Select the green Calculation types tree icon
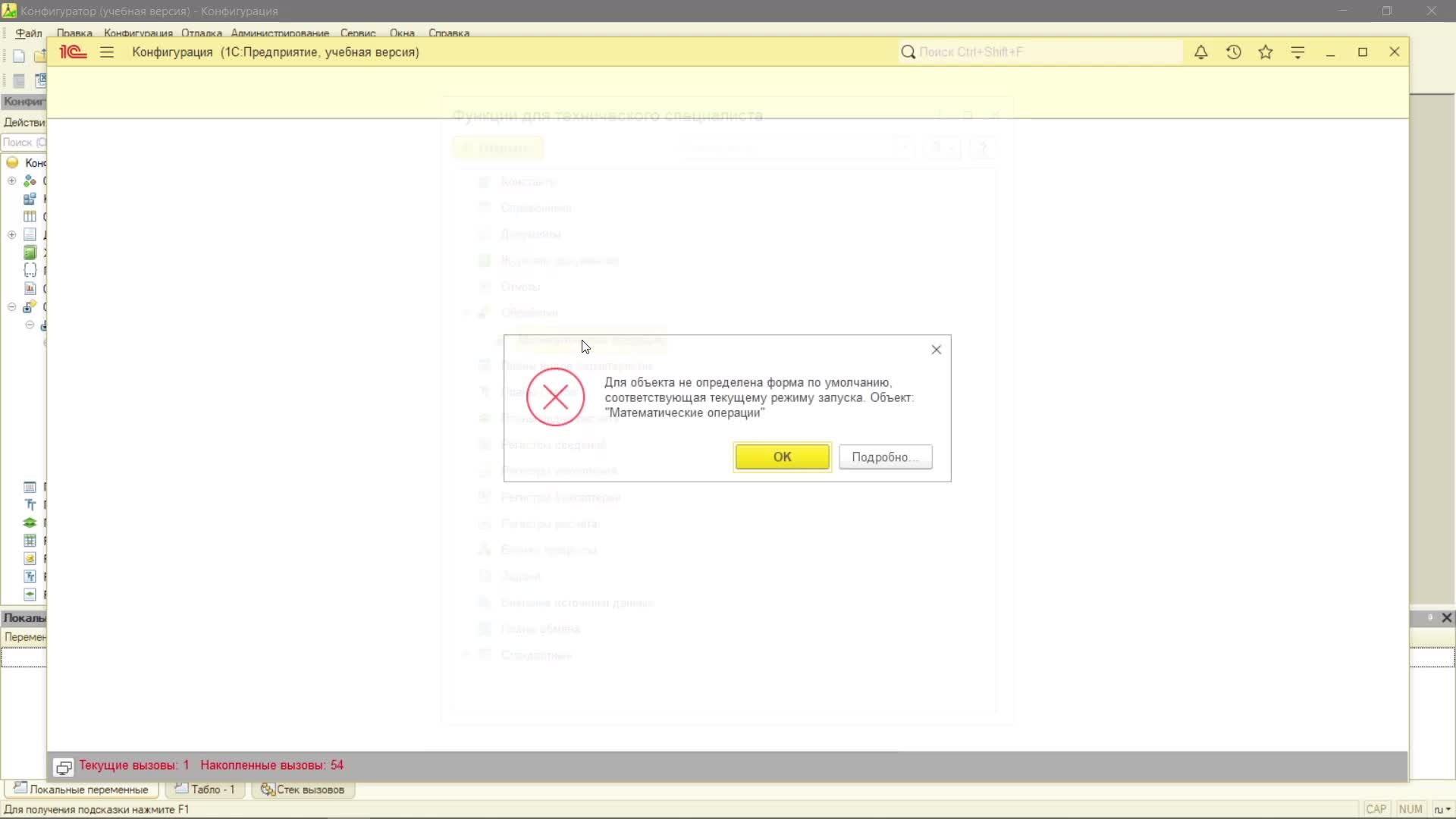The image size is (1456, 819). pos(30,522)
